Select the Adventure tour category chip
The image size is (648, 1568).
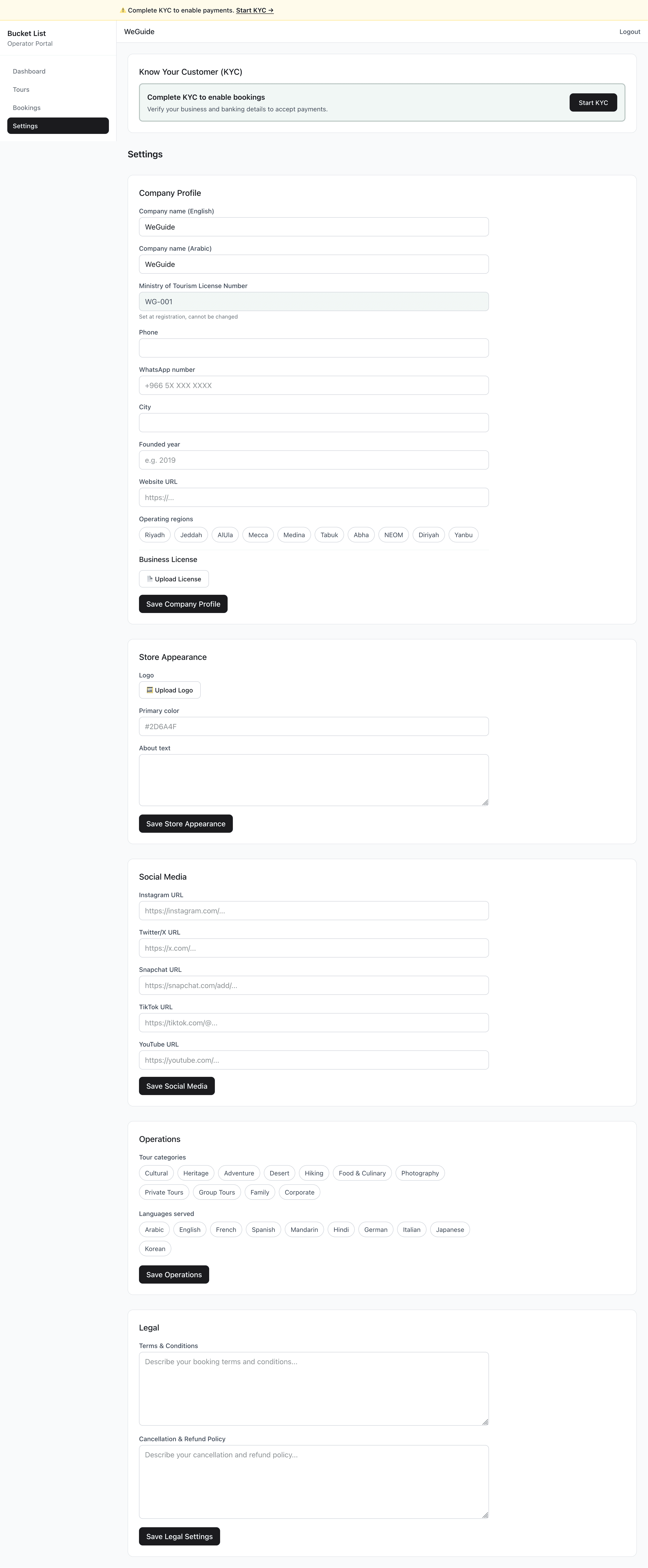click(x=239, y=1173)
